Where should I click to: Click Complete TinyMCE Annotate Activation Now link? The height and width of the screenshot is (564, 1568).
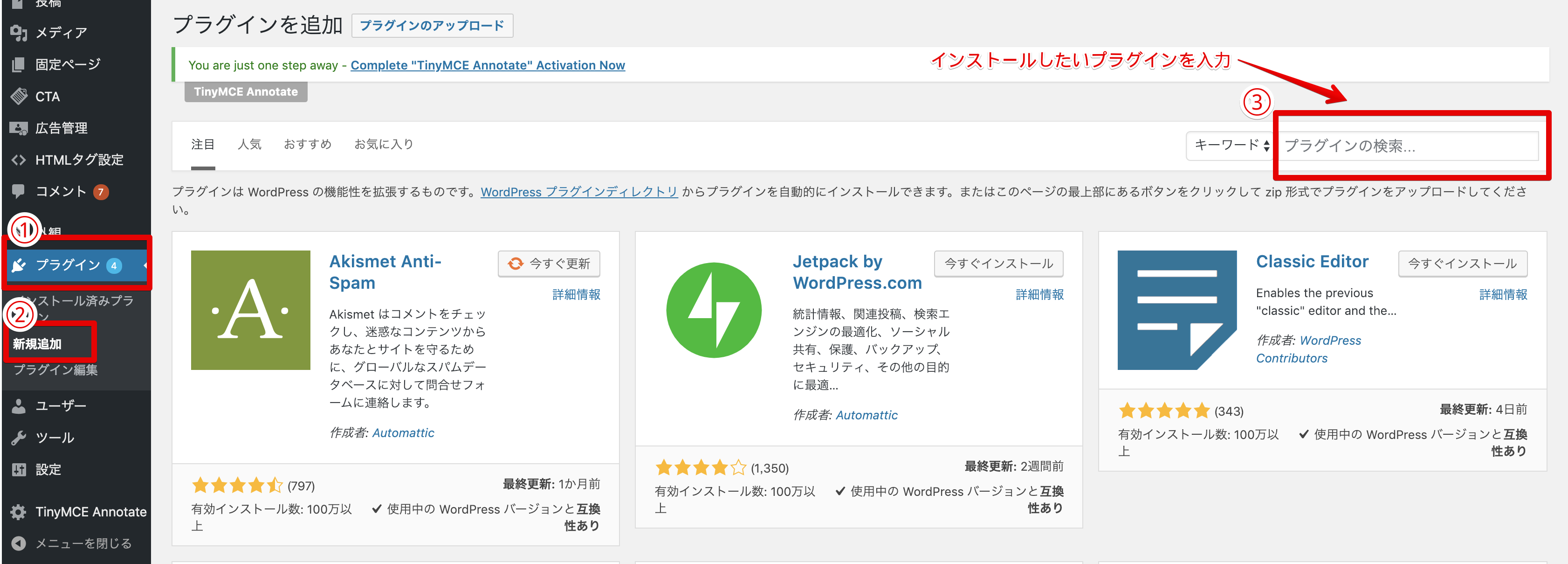click(488, 65)
